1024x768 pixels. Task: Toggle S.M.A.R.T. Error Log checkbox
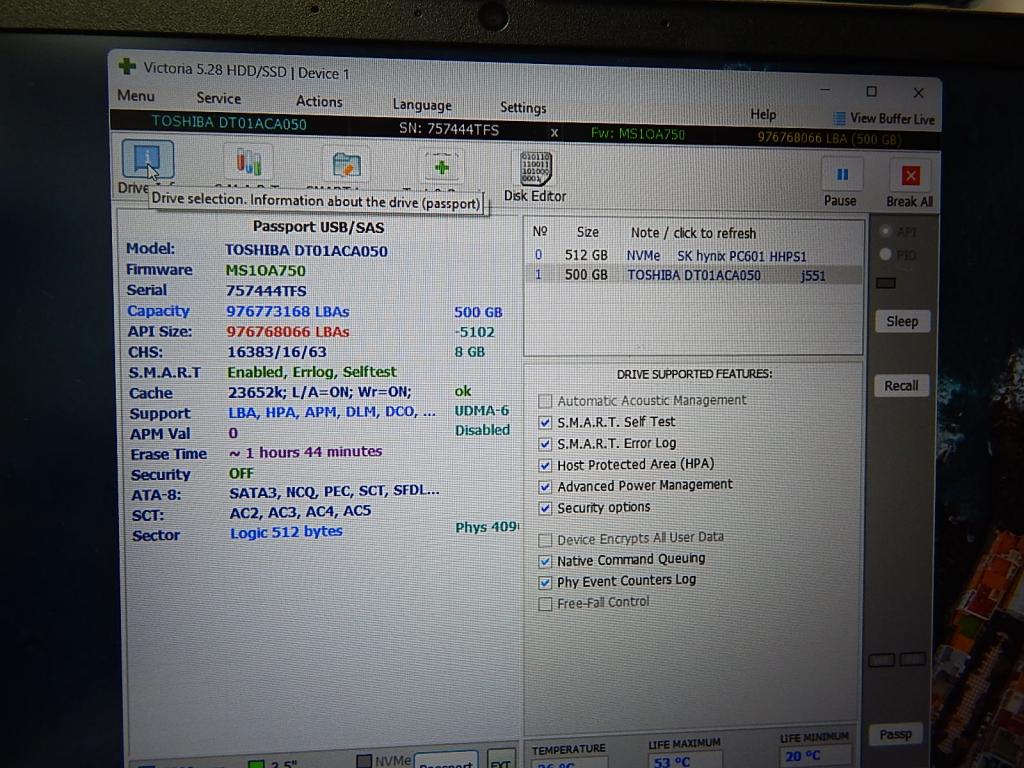[545, 444]
